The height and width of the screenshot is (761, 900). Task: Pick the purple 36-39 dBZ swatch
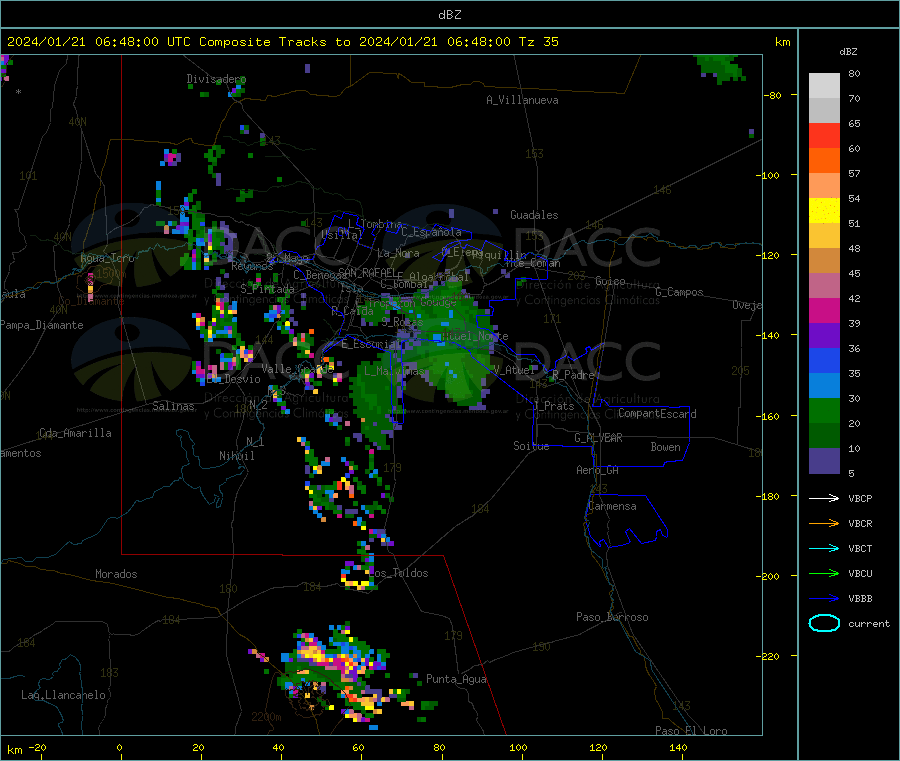(x=824, y=336)
